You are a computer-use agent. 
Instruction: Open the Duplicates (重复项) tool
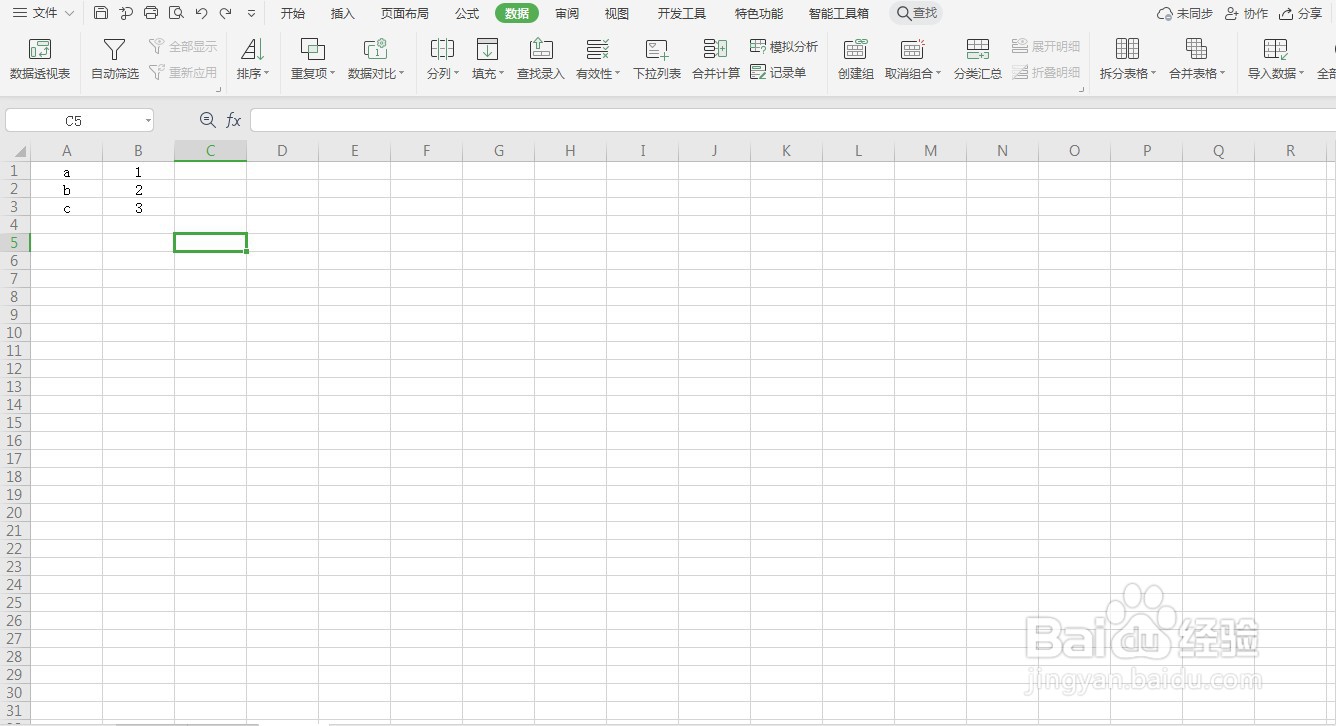pyautogui.click(x=313, y=60)
